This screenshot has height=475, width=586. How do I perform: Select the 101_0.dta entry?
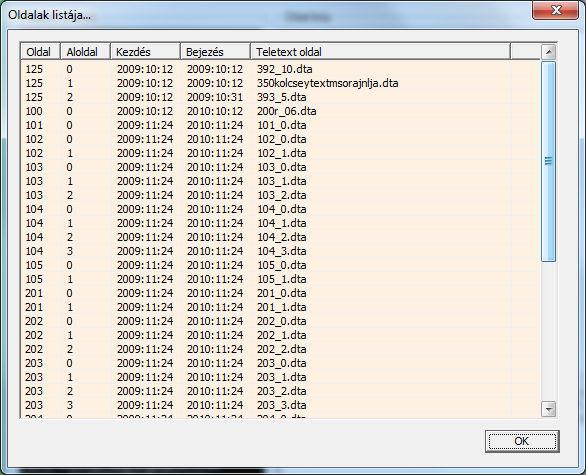coord(281,125)
